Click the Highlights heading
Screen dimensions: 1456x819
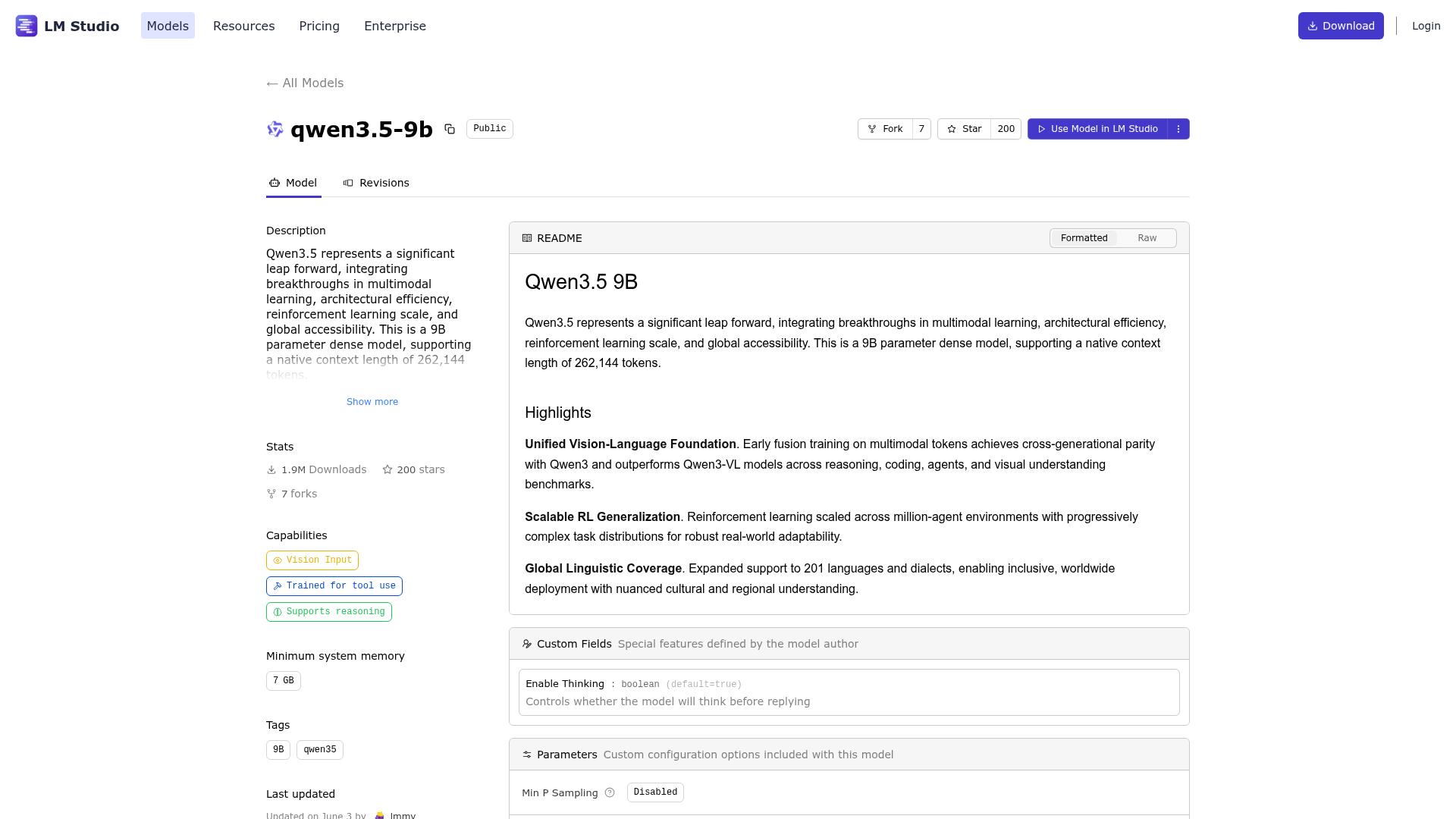point(558,413)
